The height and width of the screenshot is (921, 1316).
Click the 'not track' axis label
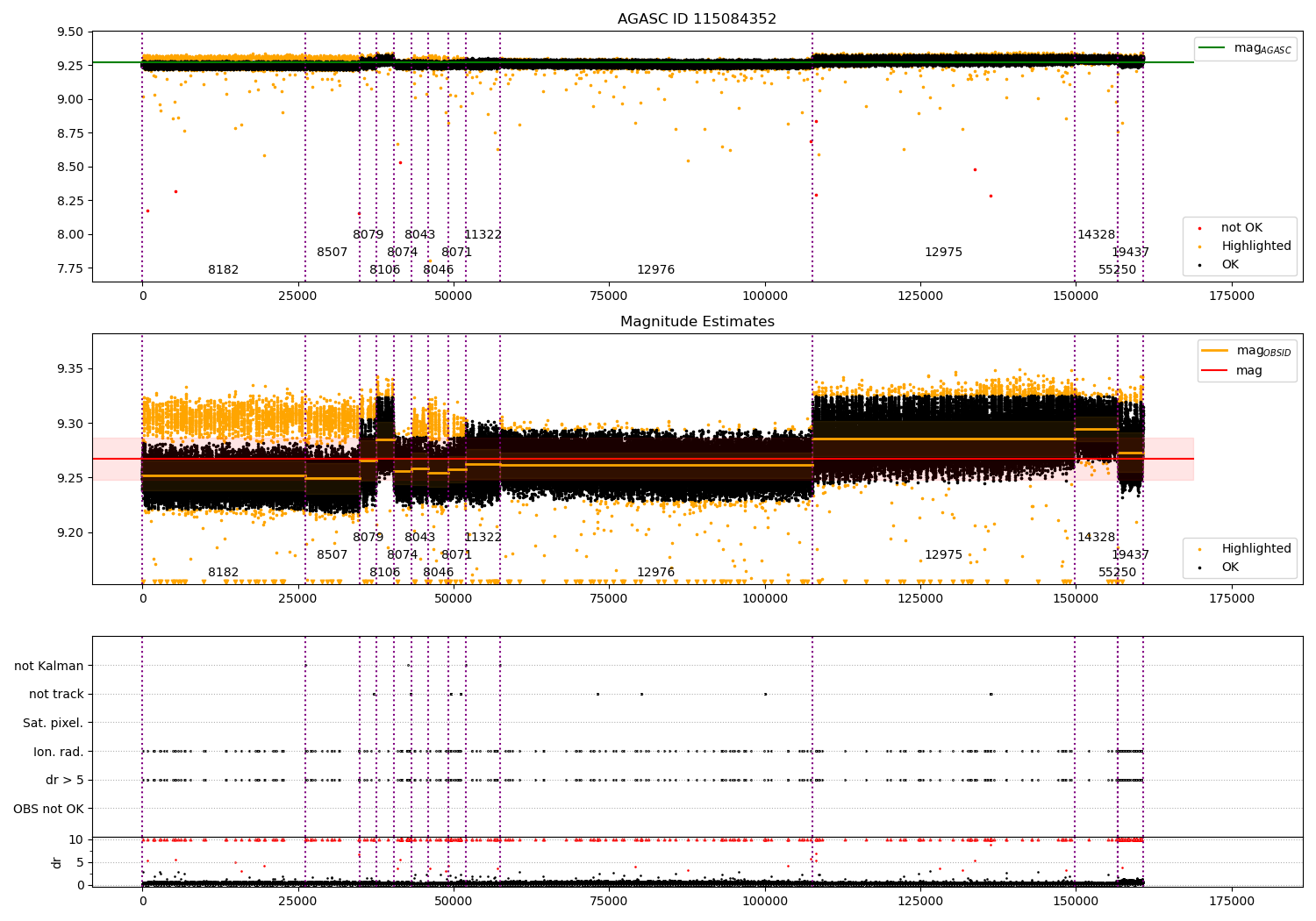[56, 694]
